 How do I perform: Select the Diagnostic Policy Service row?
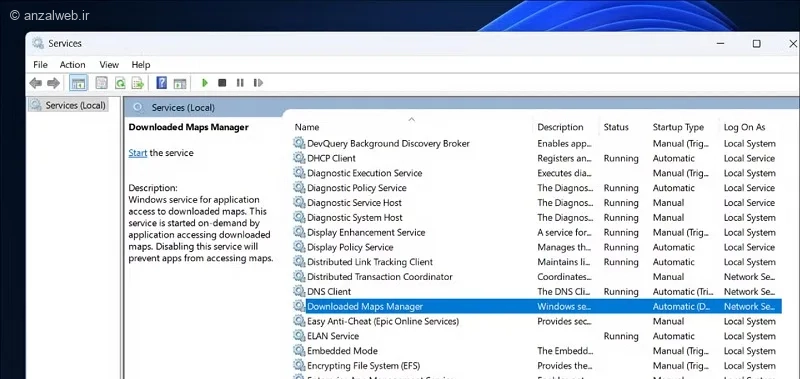click(537, 188)
